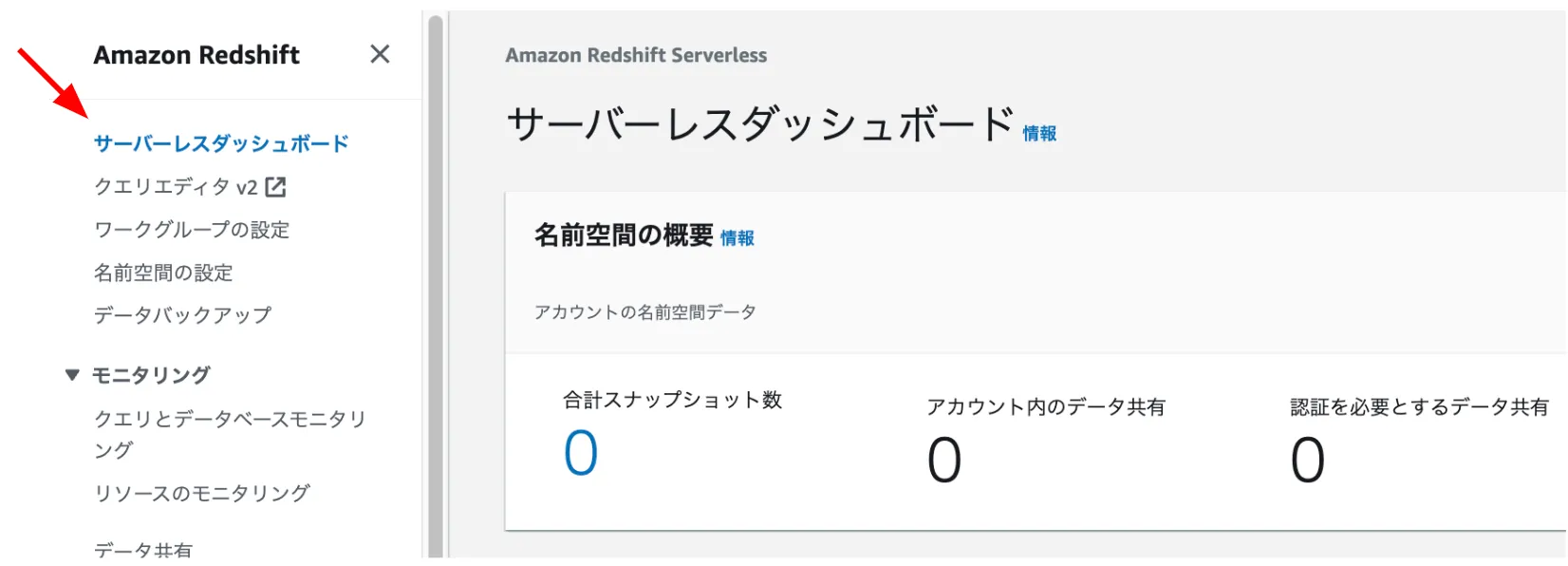Click the Amazon Redshift sidebar title

coord(196,55)
